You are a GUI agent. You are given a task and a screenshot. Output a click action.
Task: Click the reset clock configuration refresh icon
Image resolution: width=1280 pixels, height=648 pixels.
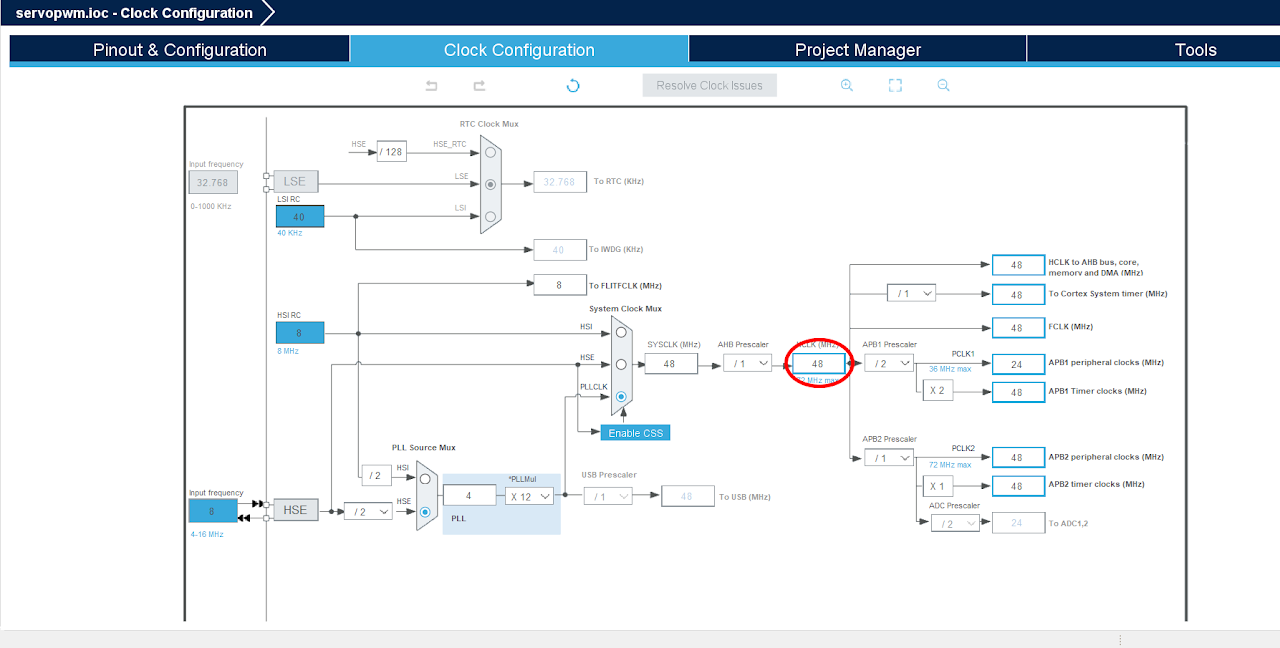point(573,86)
